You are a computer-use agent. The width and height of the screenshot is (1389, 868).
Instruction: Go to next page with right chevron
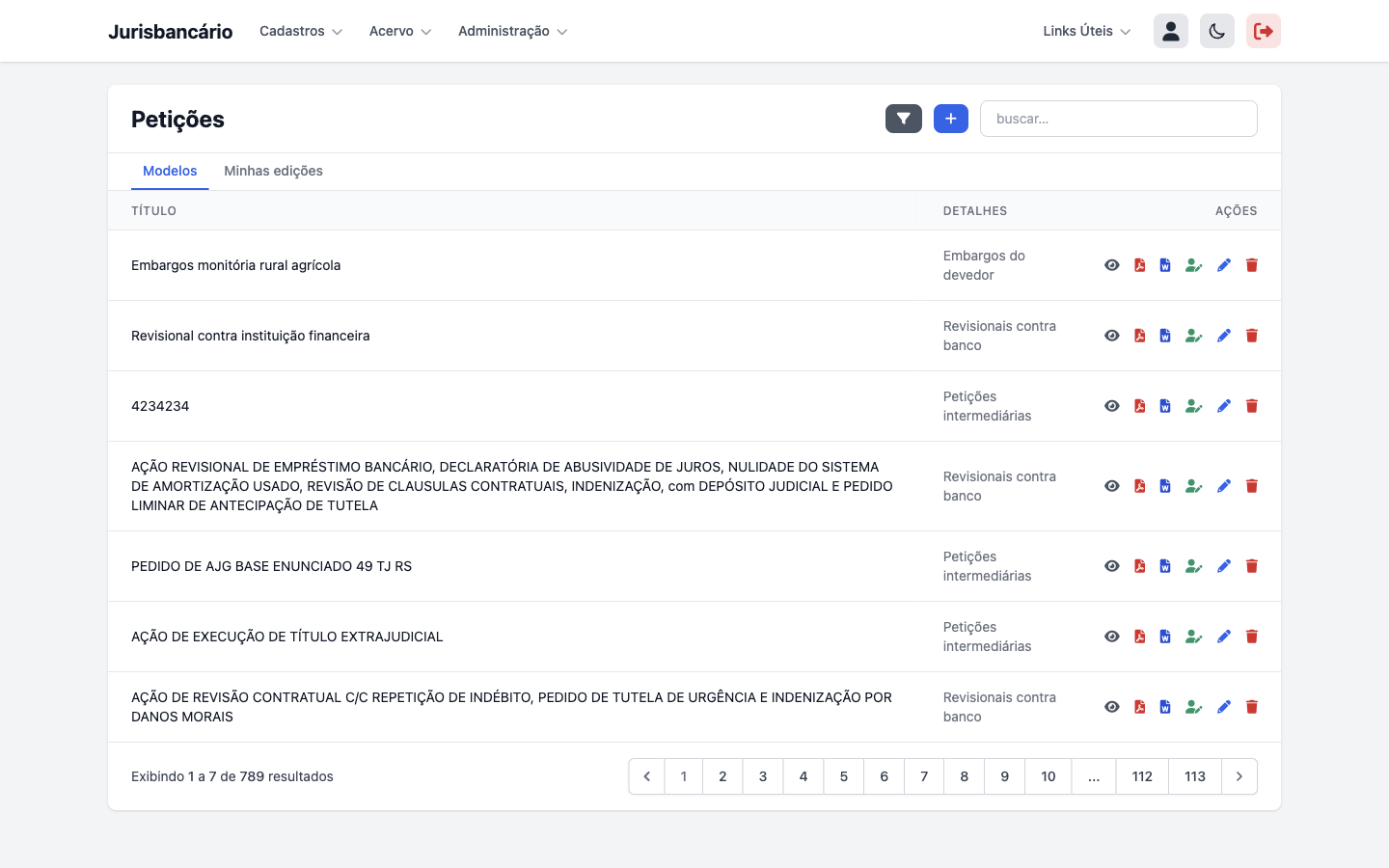coord(1239,776)
